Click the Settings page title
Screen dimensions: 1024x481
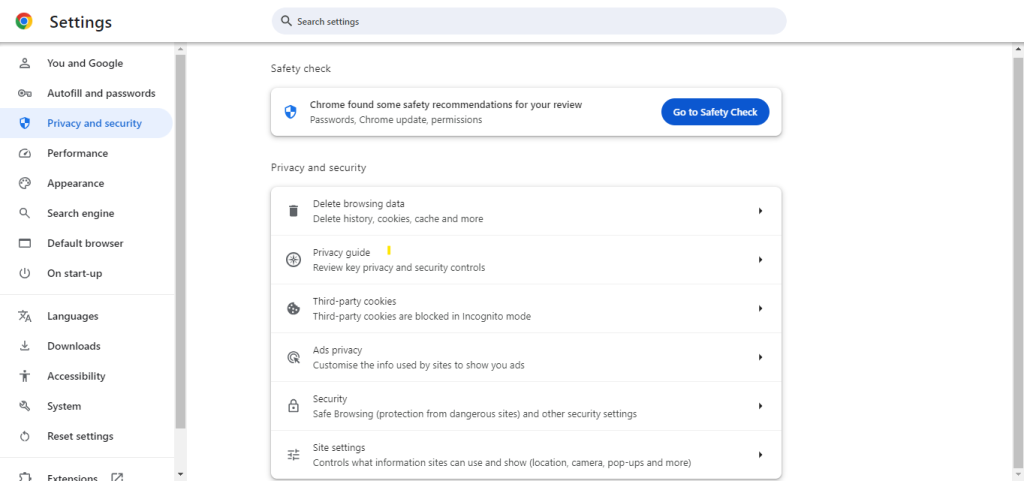pyautogui.click(x=80, y=22)
